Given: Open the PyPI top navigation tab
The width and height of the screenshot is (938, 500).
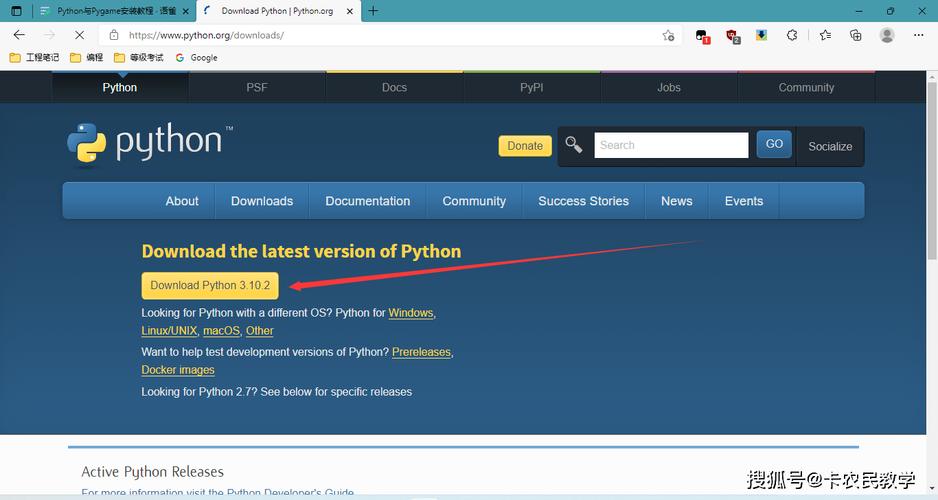Looking at the screenshot, I should (x=532, y=87).
